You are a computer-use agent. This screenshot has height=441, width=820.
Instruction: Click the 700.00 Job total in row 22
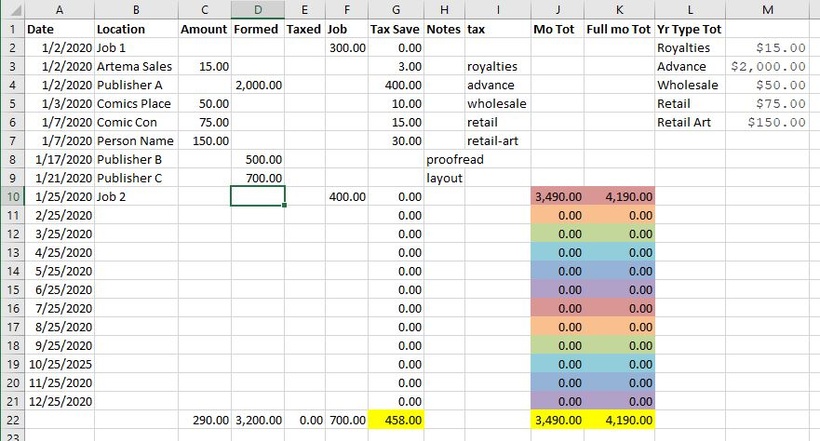(347, 420)
